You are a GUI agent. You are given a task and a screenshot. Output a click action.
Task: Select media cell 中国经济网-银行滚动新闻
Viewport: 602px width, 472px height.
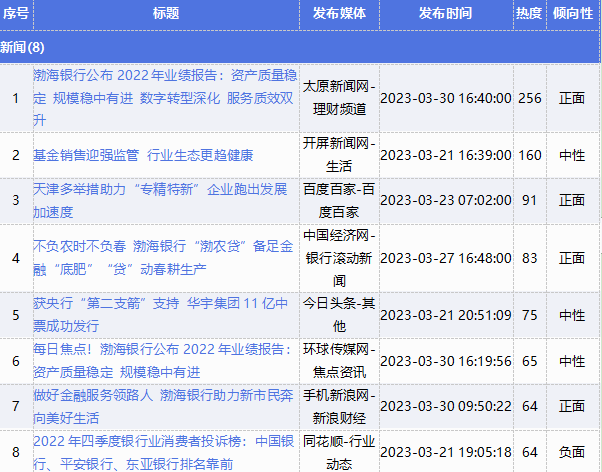tap(339, 258)
